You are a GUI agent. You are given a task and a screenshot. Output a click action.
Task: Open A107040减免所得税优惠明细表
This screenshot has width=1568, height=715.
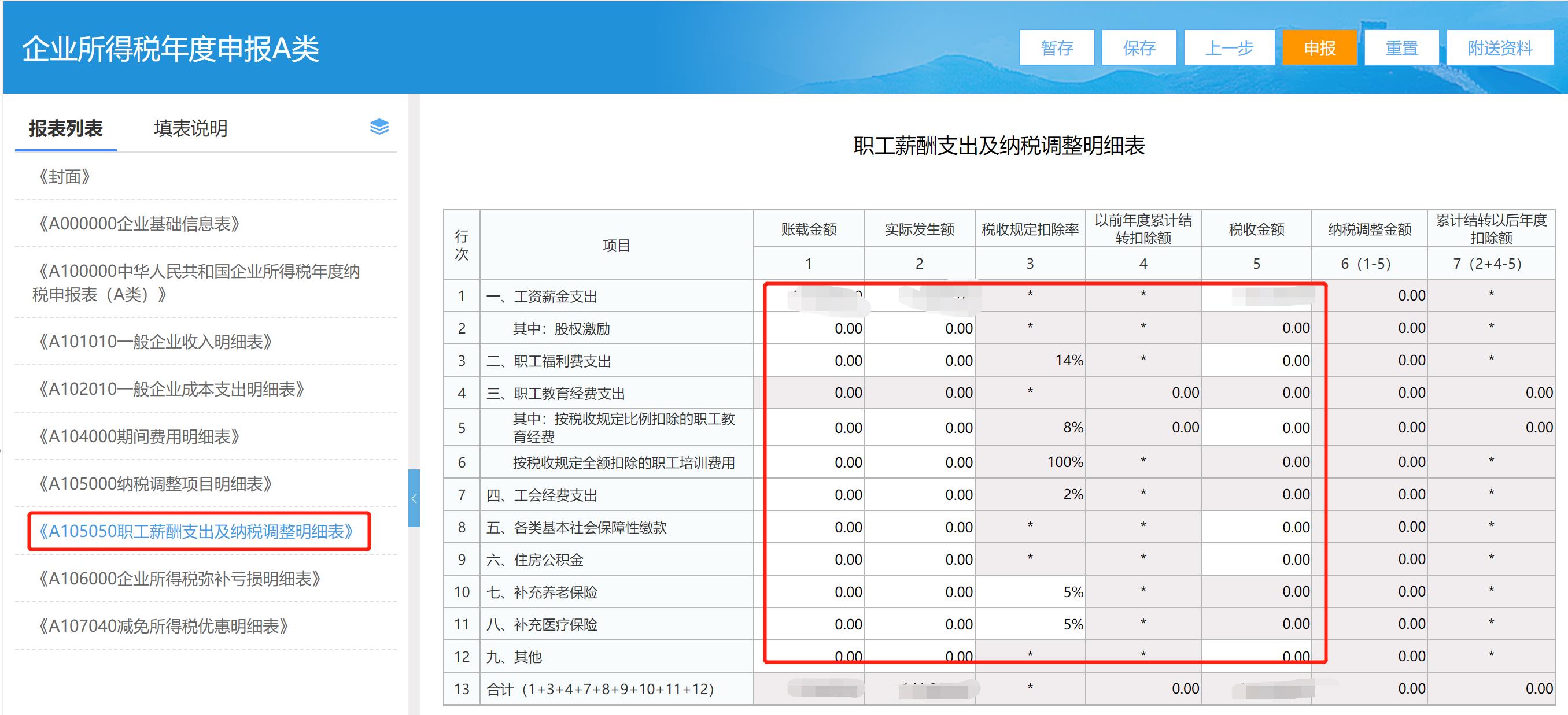[163, 626]
